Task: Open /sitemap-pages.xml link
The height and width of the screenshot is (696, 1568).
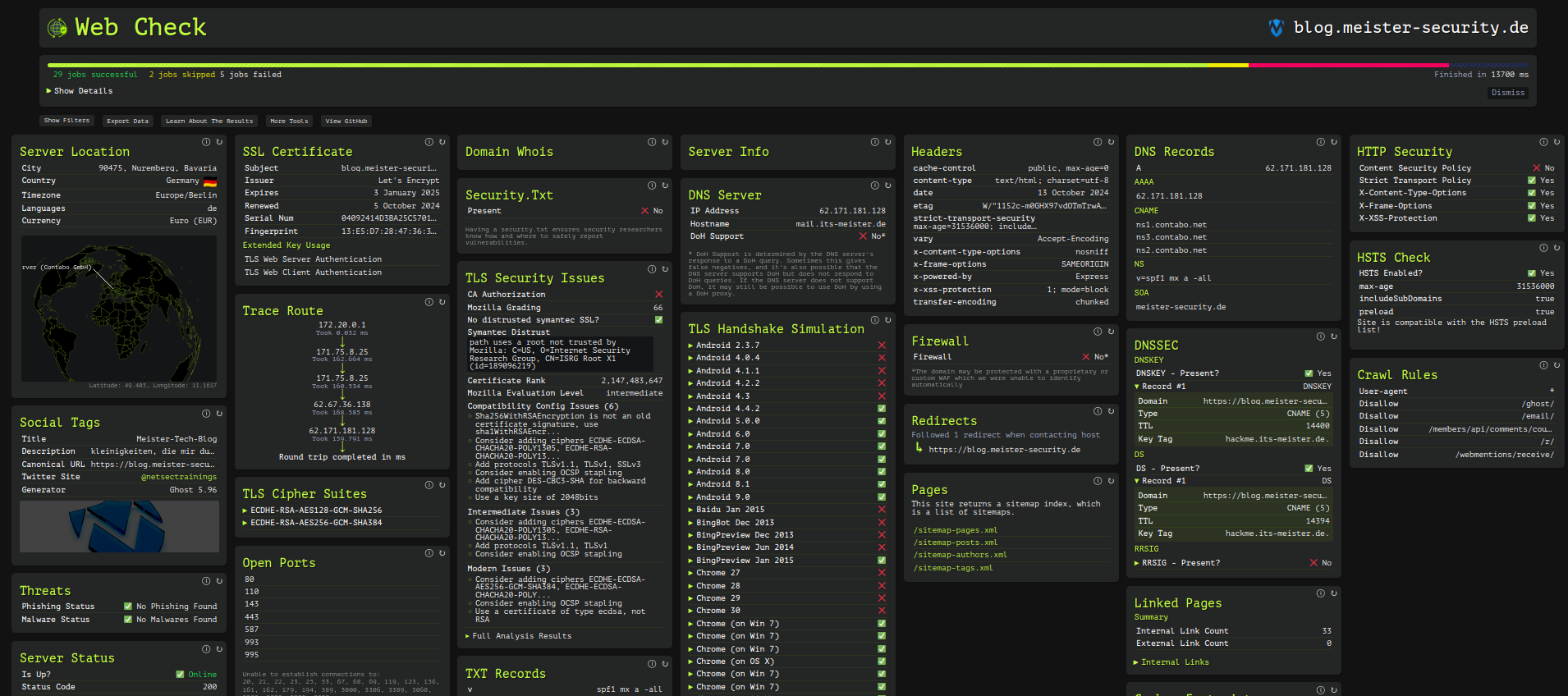Action: point(956,530)
